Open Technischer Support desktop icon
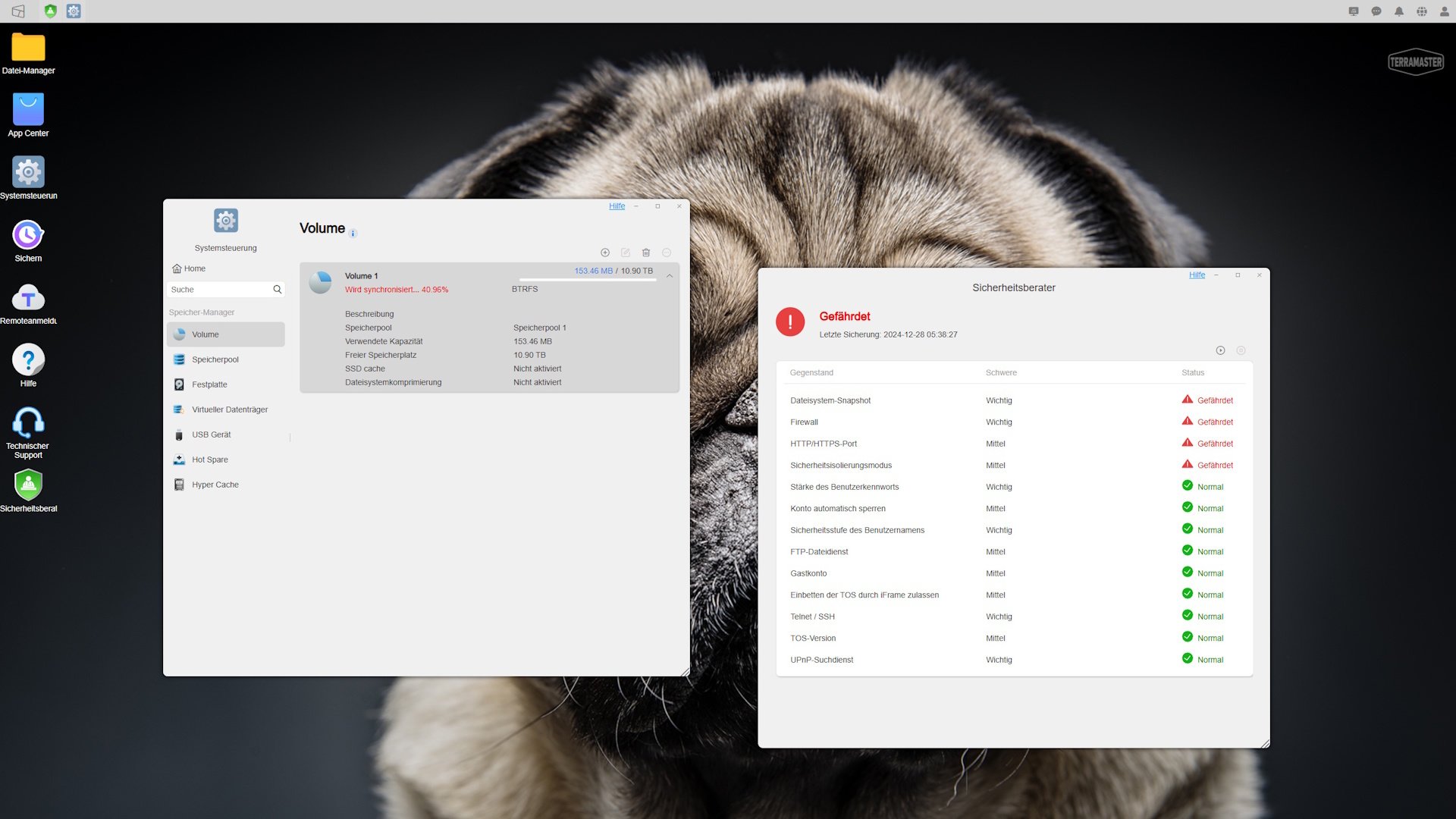 click(28, 424)
